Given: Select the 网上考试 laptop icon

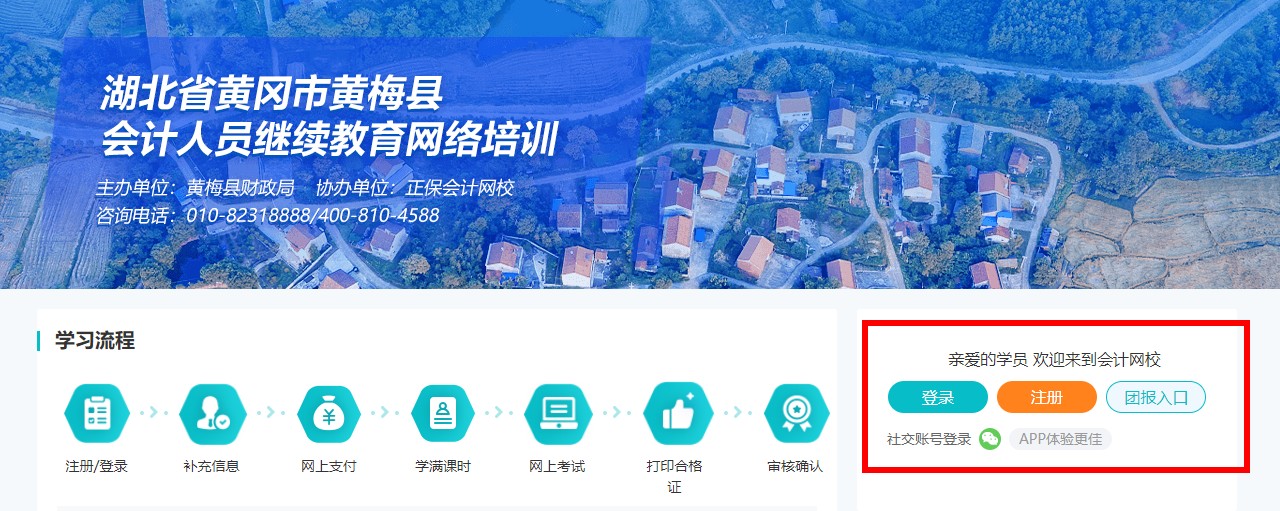Looking at the screenshot, I should click(x=557, y=414).
